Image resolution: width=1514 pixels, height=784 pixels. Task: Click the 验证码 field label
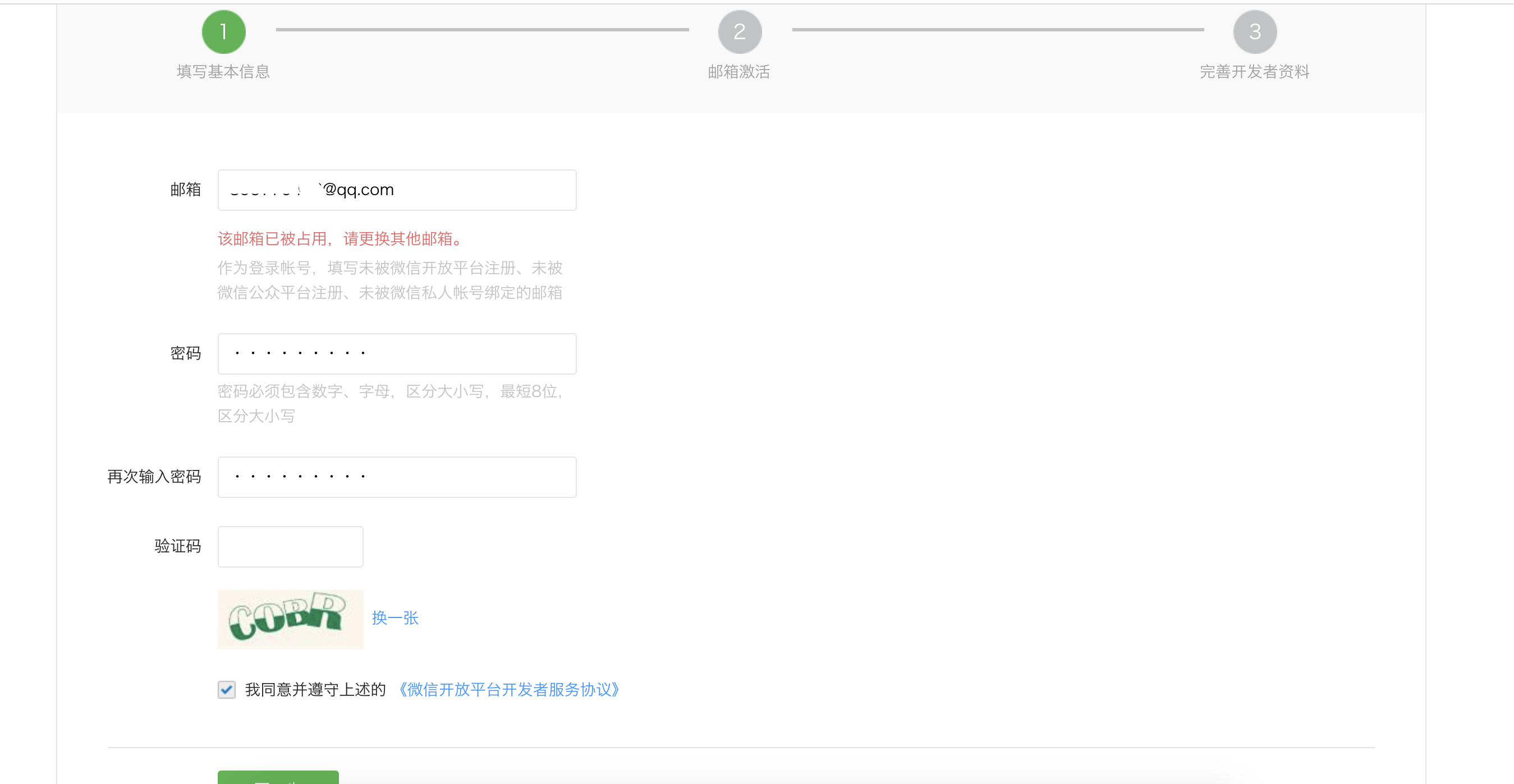[x=177, y=546]
